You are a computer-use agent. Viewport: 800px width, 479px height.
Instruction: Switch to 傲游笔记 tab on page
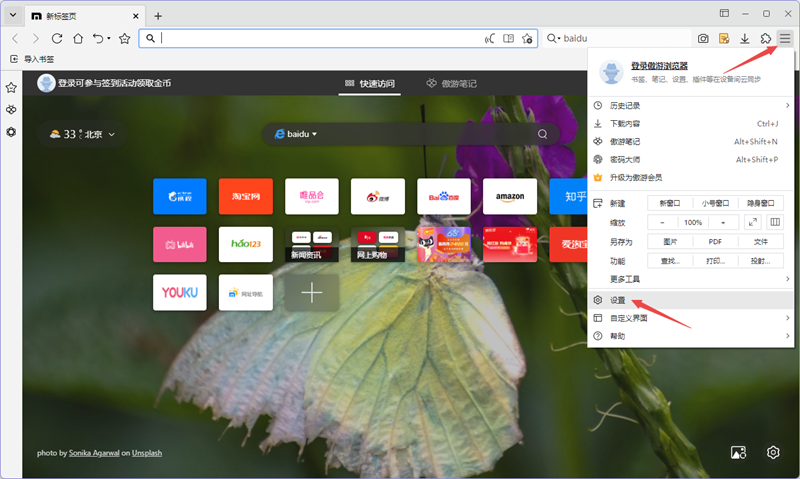452,84
